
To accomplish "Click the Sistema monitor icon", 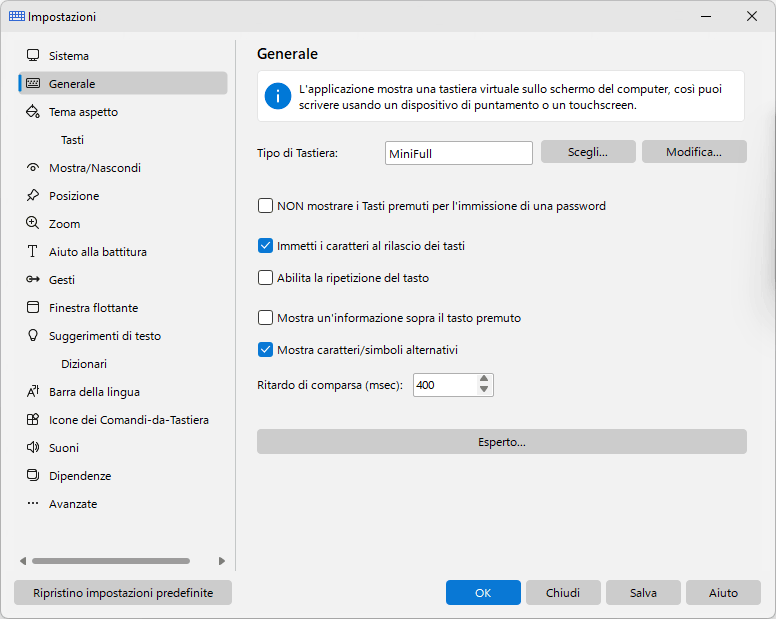I will pyautogui.click(x=33, y=55).
